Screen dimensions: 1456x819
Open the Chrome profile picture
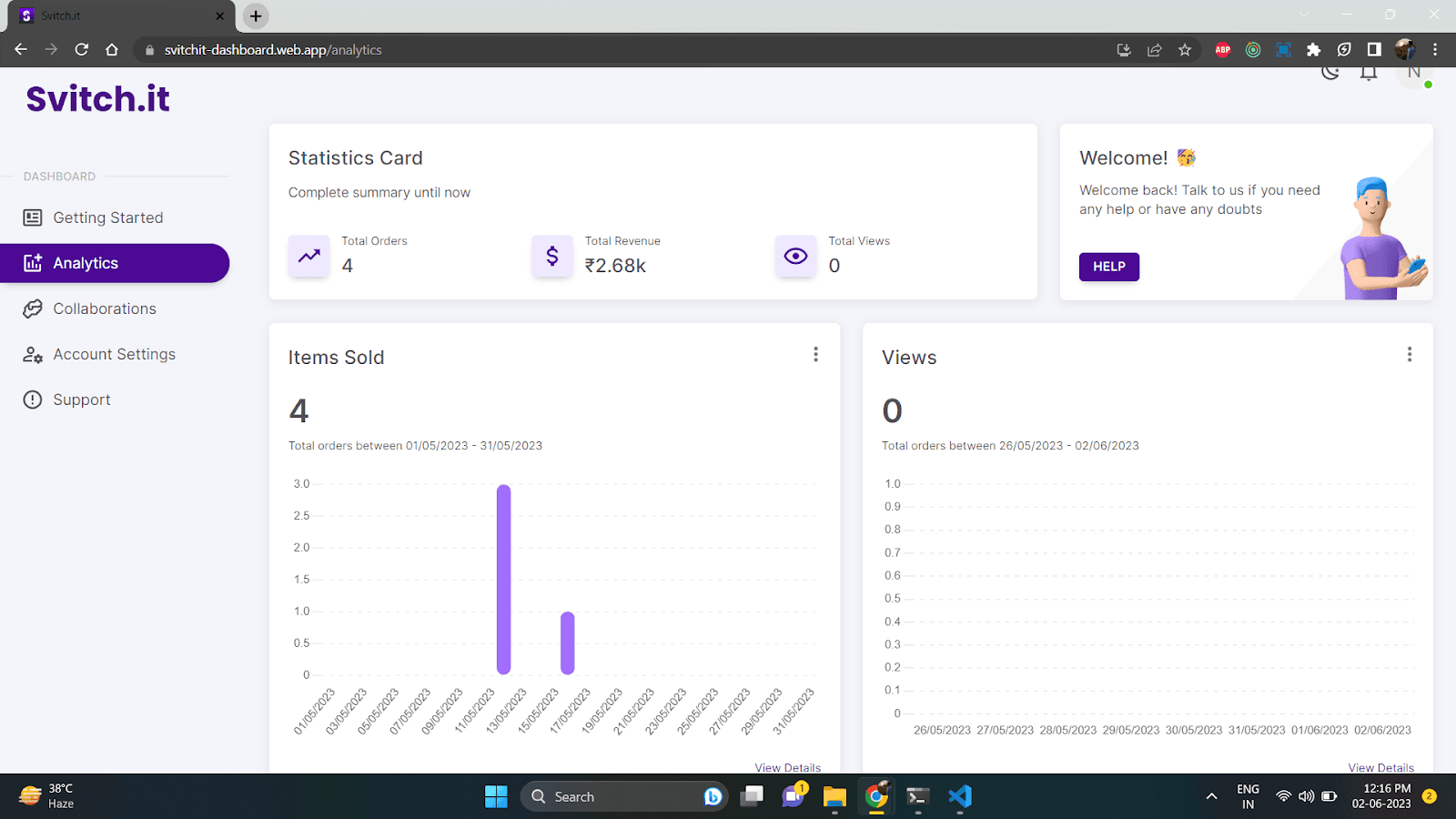coord(1405,50)
